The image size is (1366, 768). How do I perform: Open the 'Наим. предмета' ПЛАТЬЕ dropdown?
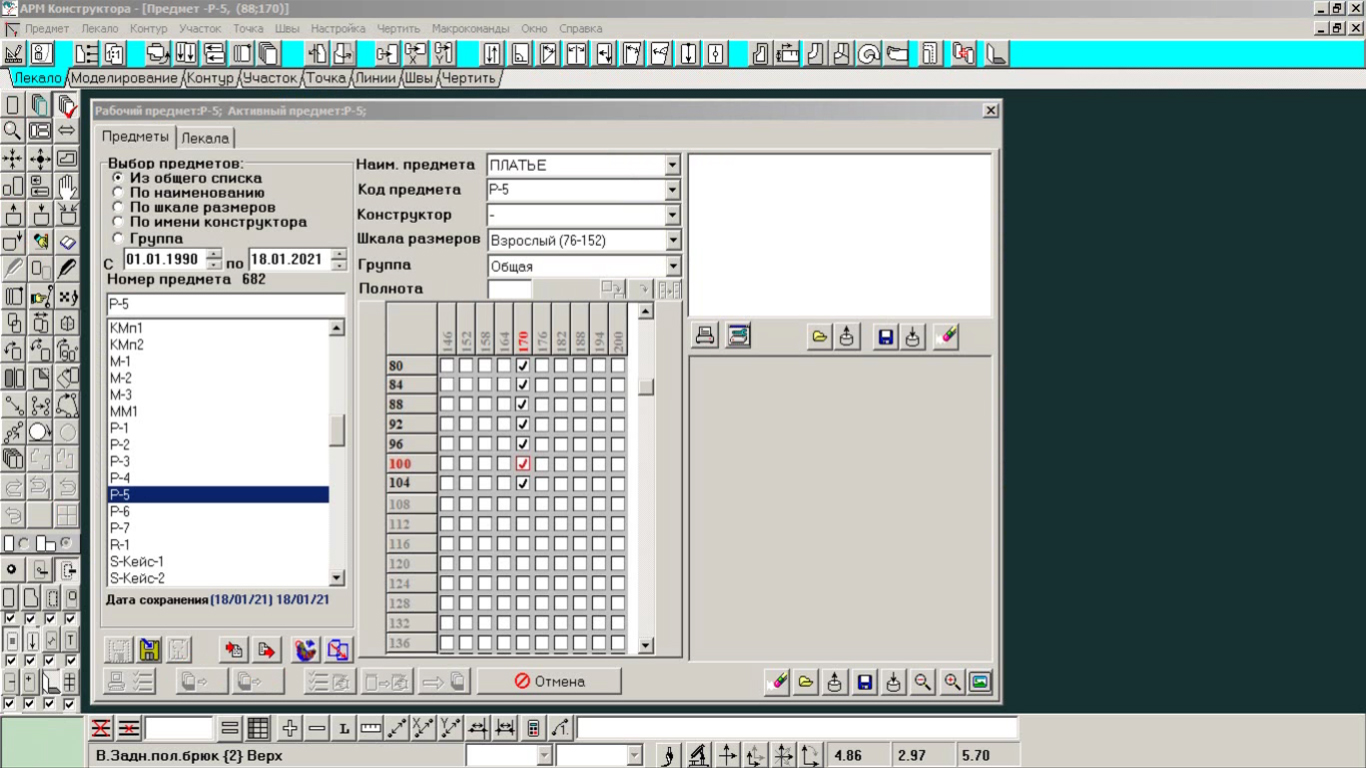672,165
